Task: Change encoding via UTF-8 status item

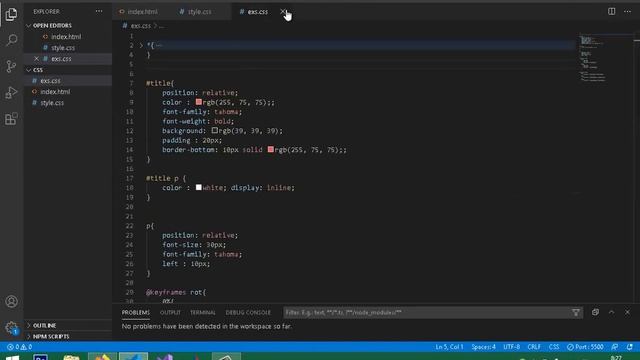Action: 511,347
